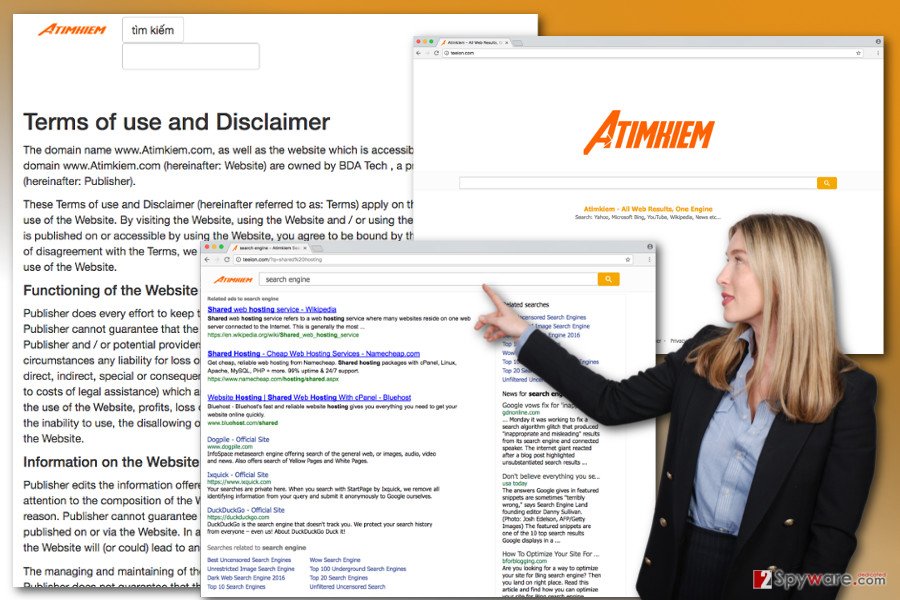Open a new tab in the homepage browser window
Screen dimensions: 900x600
(518, 43)
